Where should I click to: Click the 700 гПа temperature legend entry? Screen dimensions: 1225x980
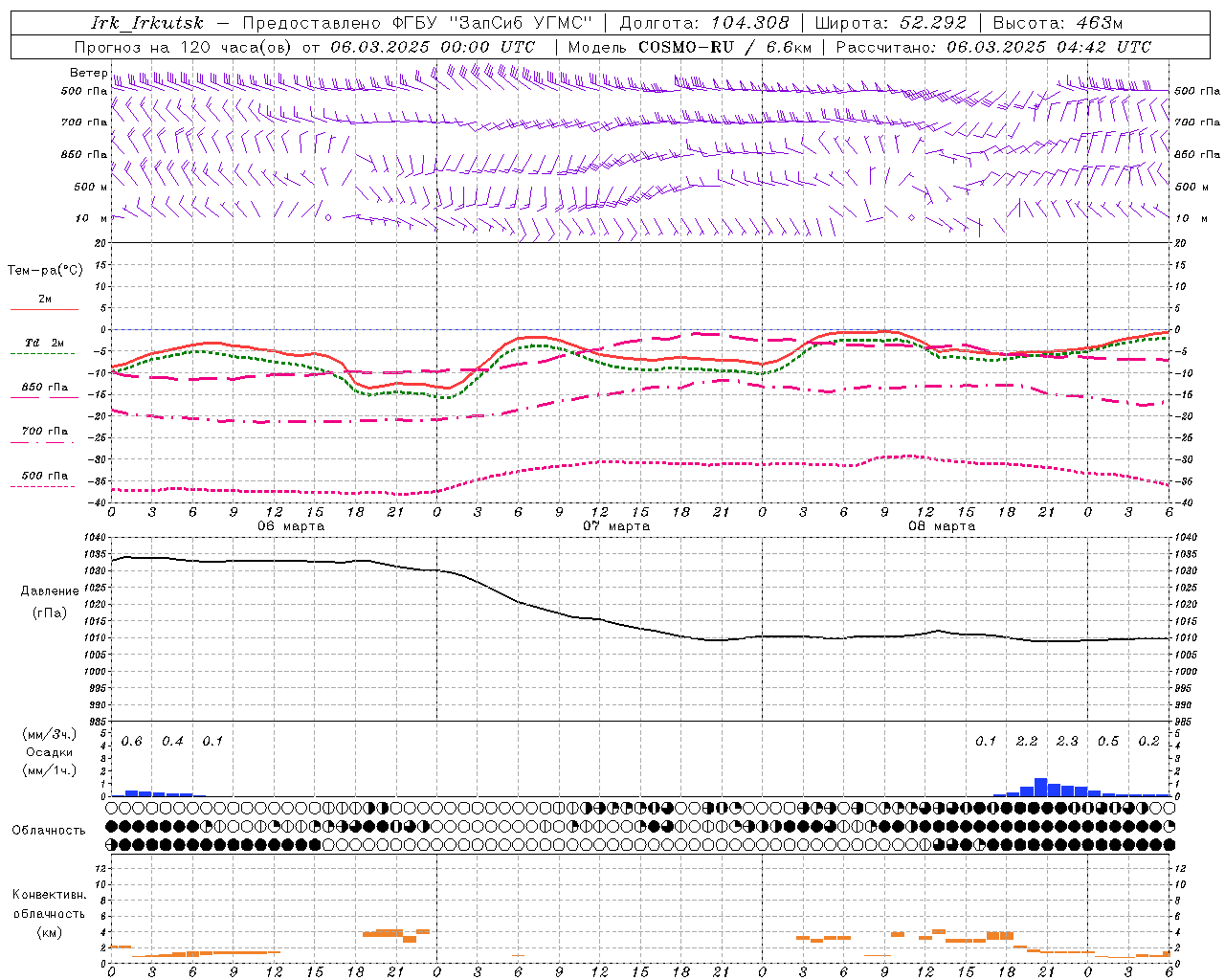tap(45, 432)
